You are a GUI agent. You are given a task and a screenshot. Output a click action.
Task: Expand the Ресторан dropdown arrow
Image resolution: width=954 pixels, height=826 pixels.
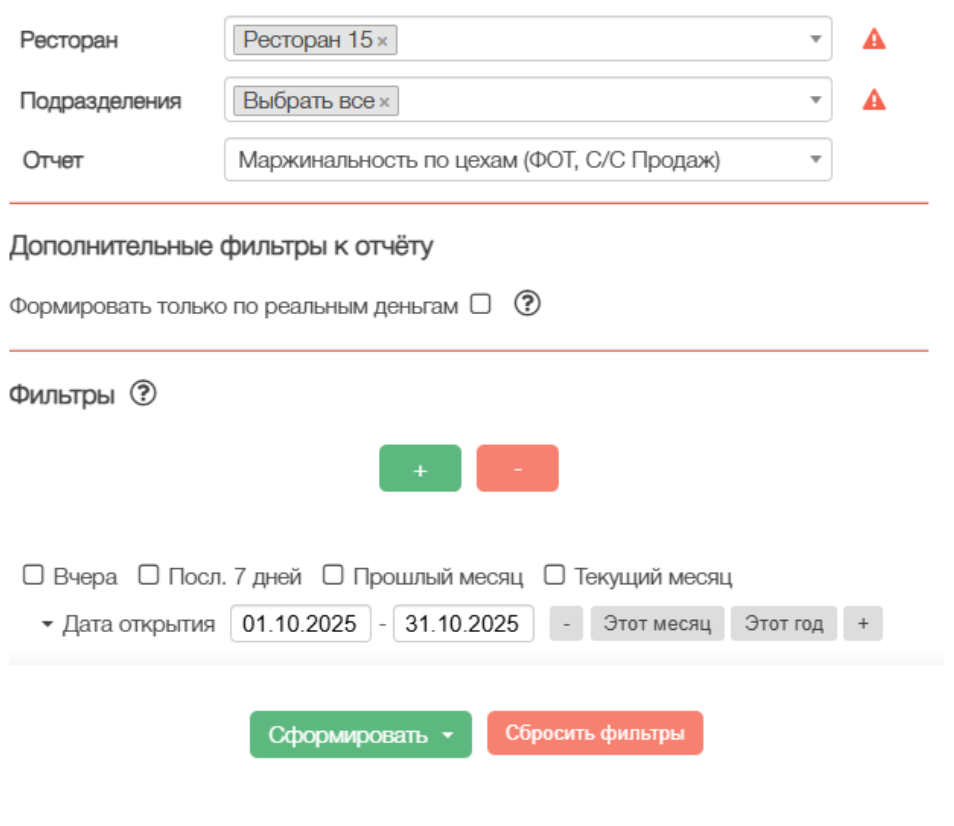coord(816,39)
